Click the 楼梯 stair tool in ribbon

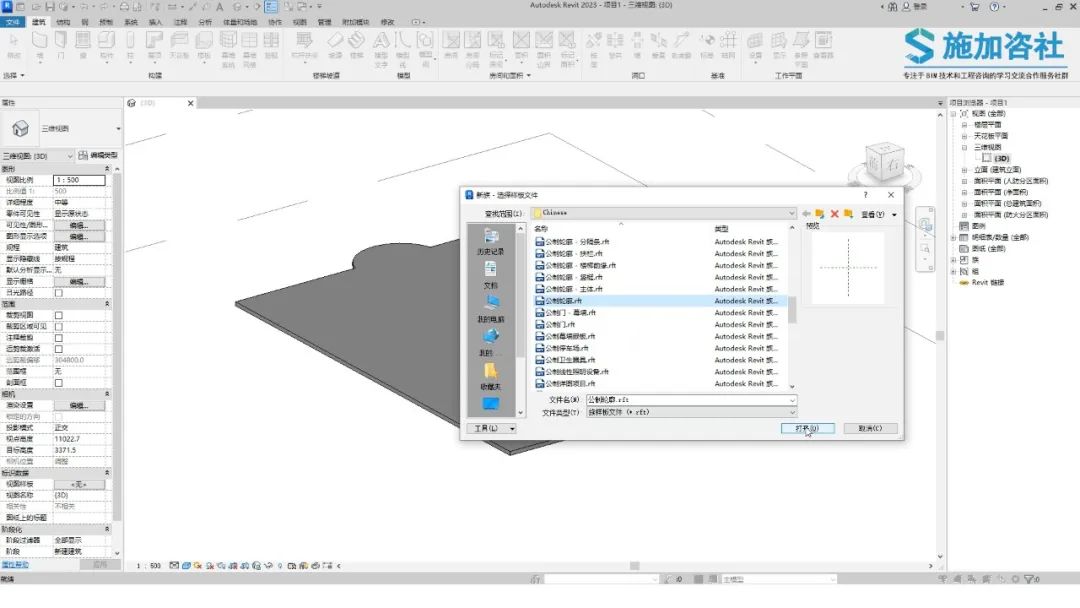pyautogui.click(x=357, y=45)
